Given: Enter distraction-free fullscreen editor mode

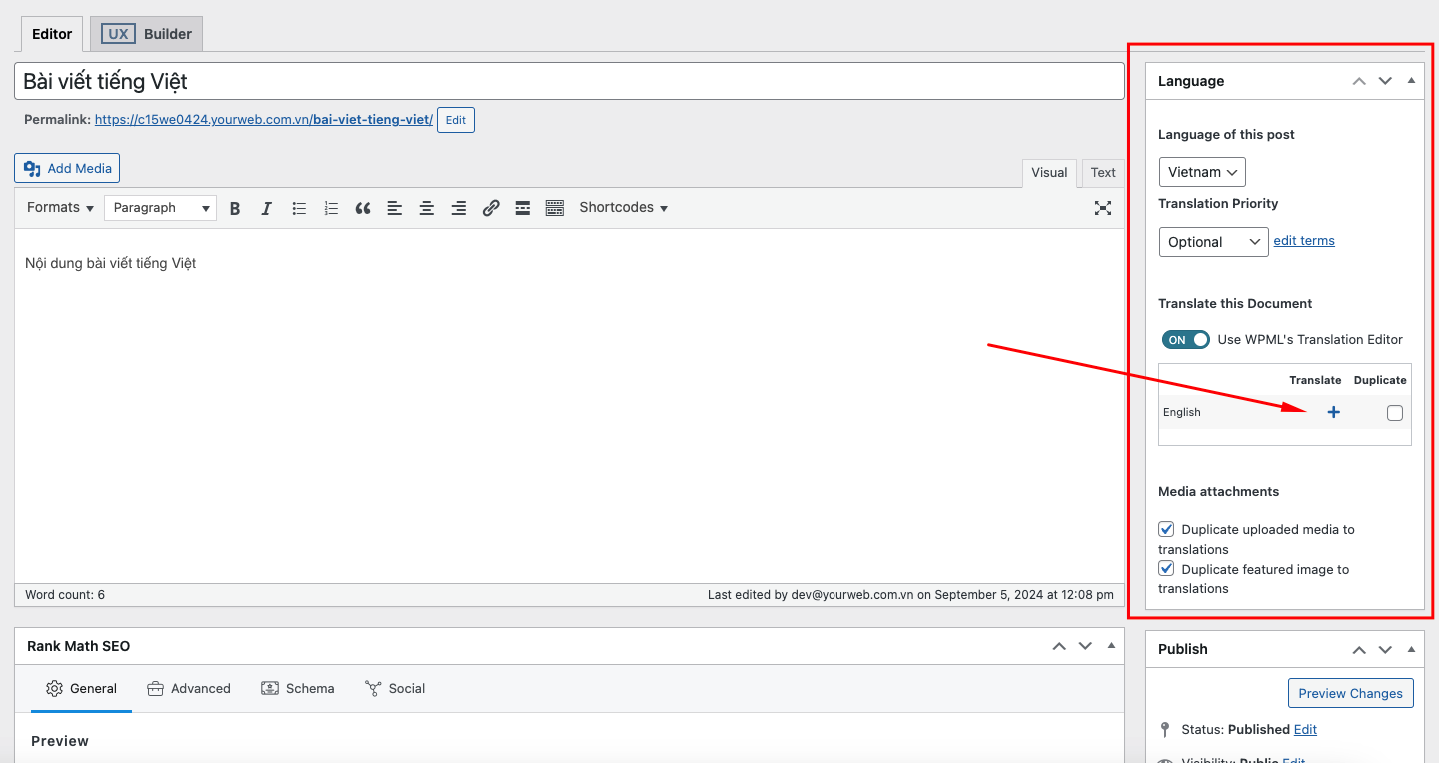Looking at the screenshot, I should [1102, 208].
